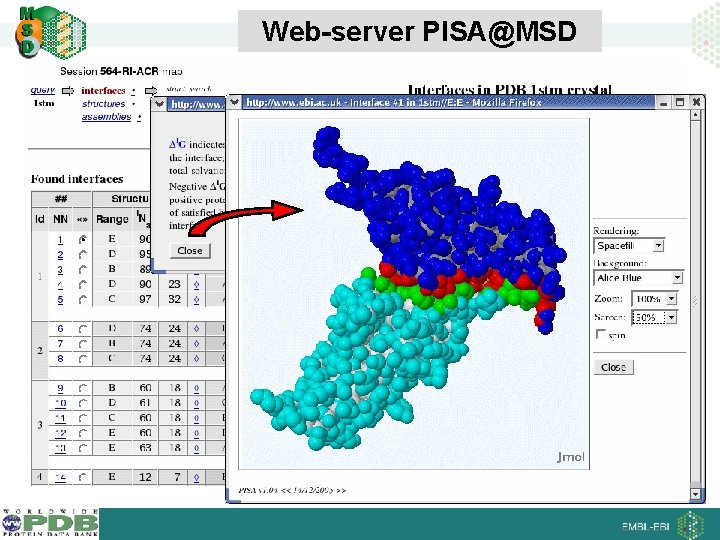Click the diamond link in interface row 8
Viewport: 720px width, 540px height.
(196, 359)
